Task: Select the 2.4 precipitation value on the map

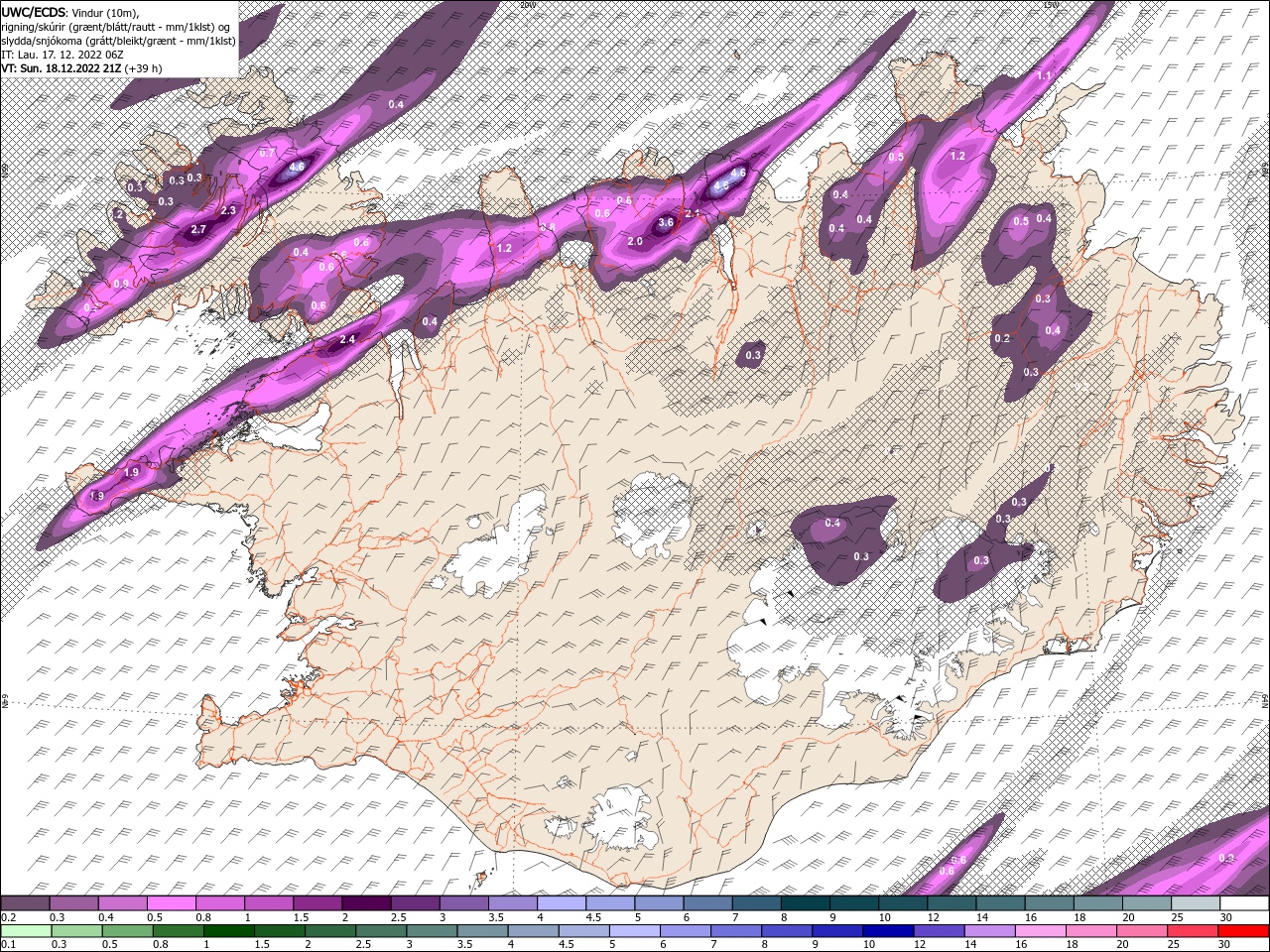Action: click(x=347, y=340)
